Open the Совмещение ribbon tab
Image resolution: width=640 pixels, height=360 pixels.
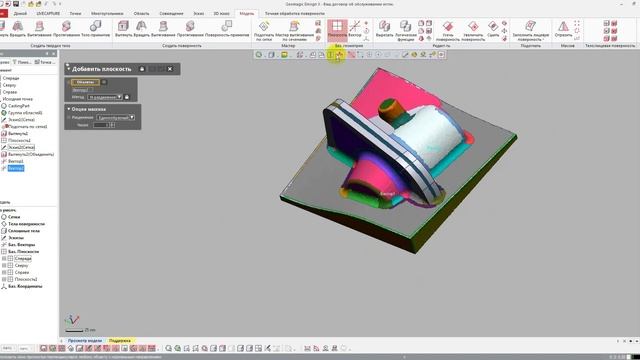(x=171, y=13)
